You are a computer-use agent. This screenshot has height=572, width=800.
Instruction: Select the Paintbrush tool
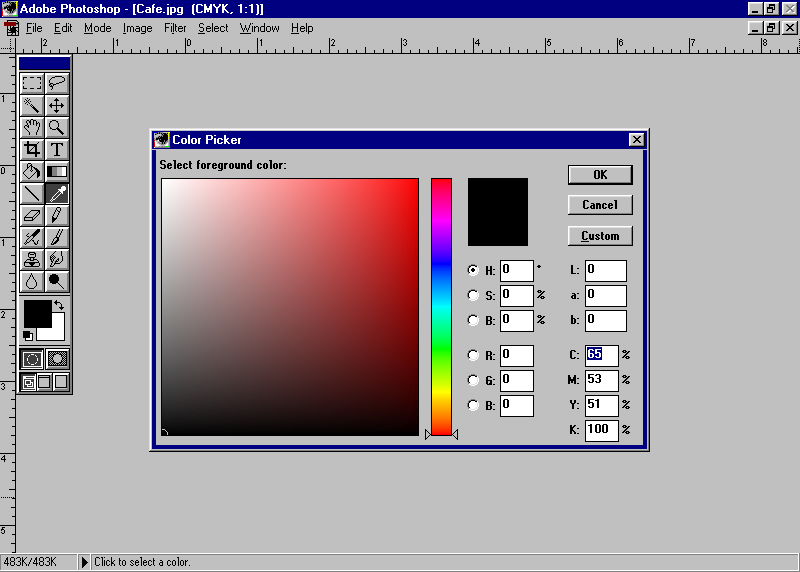[x=57, y=238]
